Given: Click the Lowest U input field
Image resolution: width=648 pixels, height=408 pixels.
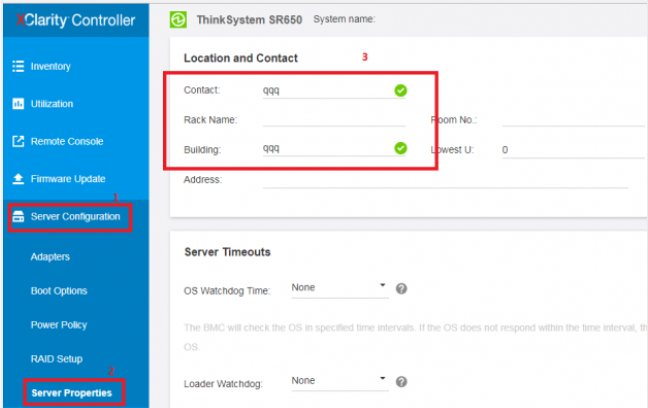Looking at the screenshot, I should [x=574, y=150].
